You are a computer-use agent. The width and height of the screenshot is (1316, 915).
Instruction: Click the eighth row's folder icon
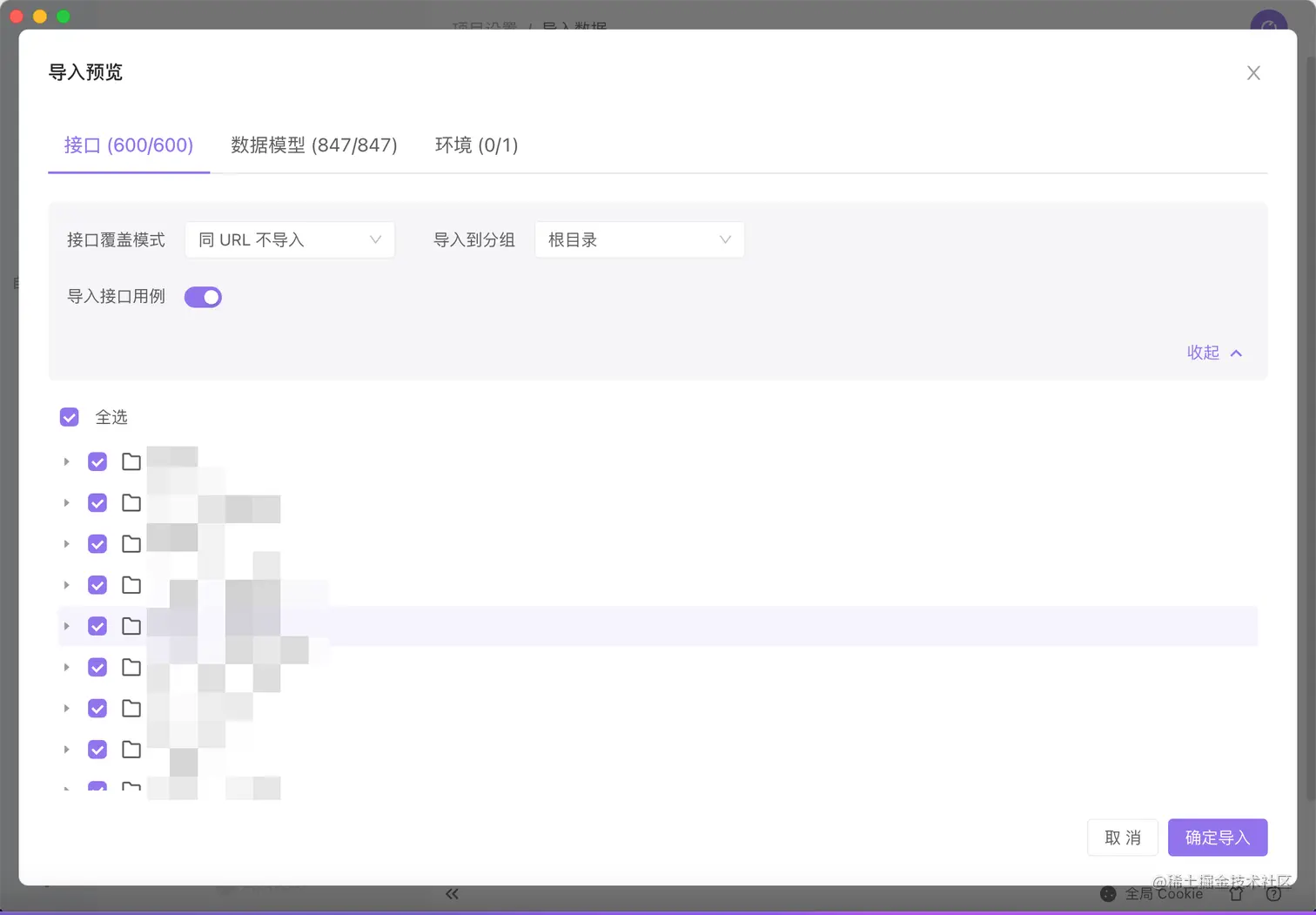tap(131, 750)
